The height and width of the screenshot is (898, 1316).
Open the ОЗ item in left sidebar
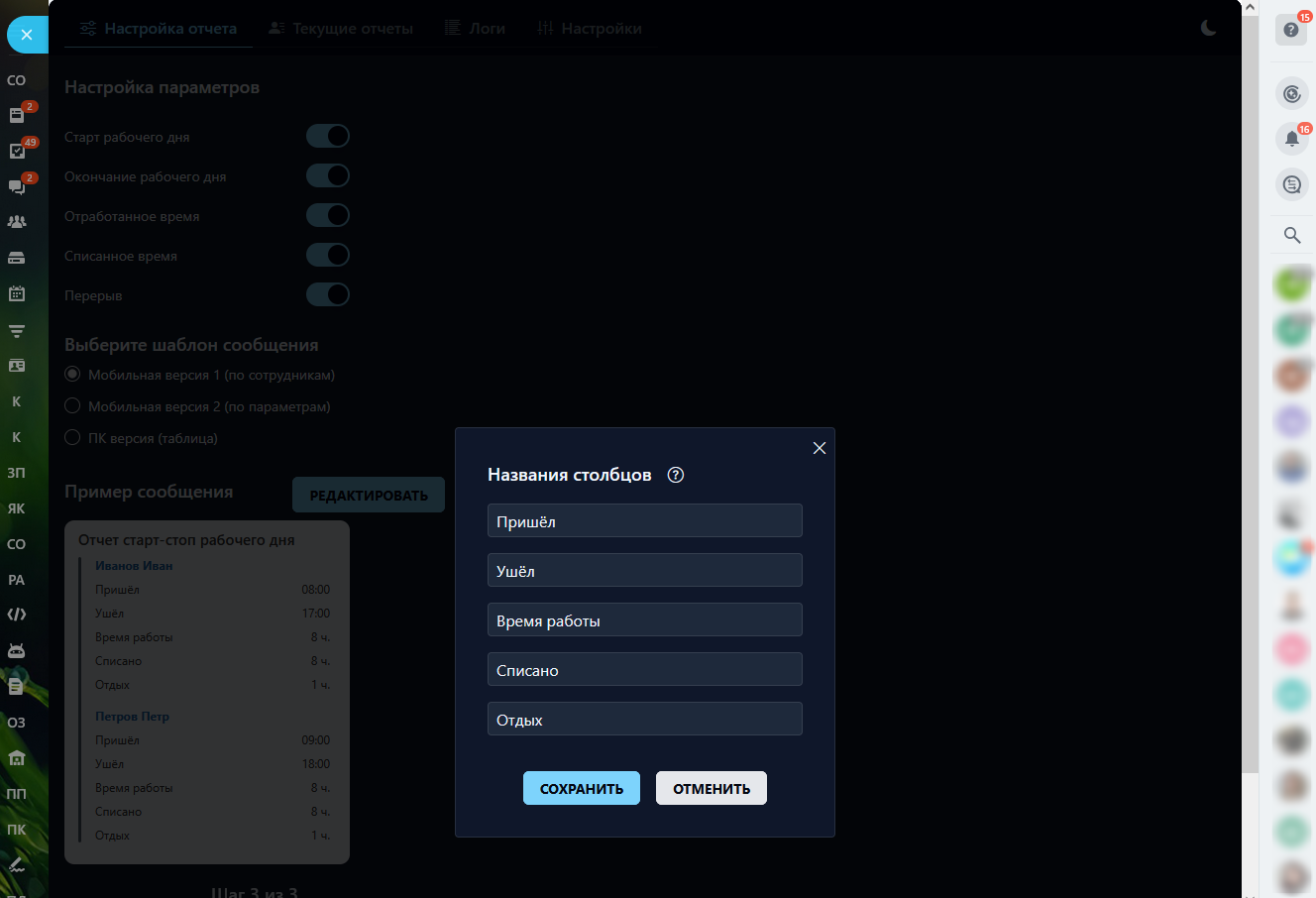tap(17, 723)
